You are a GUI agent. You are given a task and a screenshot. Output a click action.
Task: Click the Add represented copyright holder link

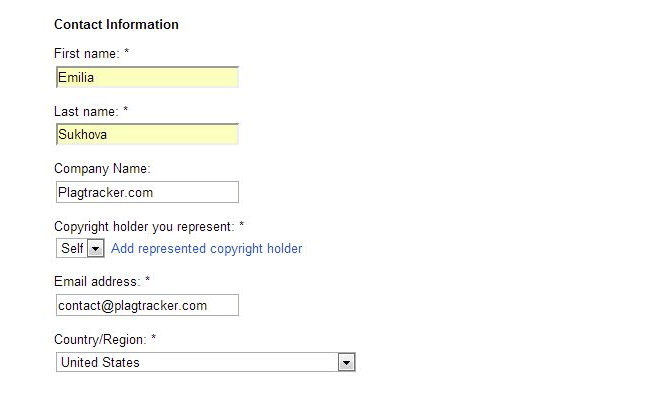point(206,248)
